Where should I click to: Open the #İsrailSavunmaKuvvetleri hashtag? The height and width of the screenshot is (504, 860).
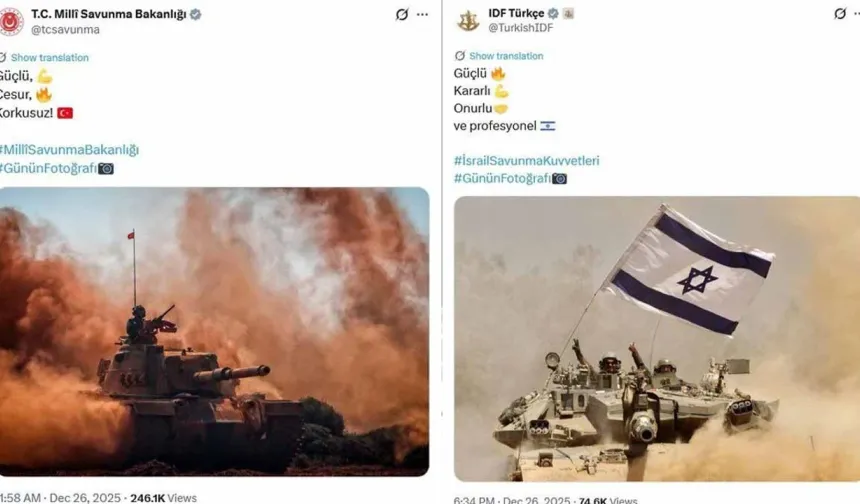527,161
